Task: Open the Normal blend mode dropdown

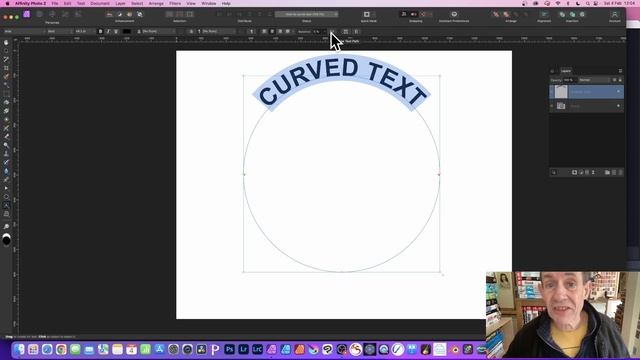Action: click(594, 80)
